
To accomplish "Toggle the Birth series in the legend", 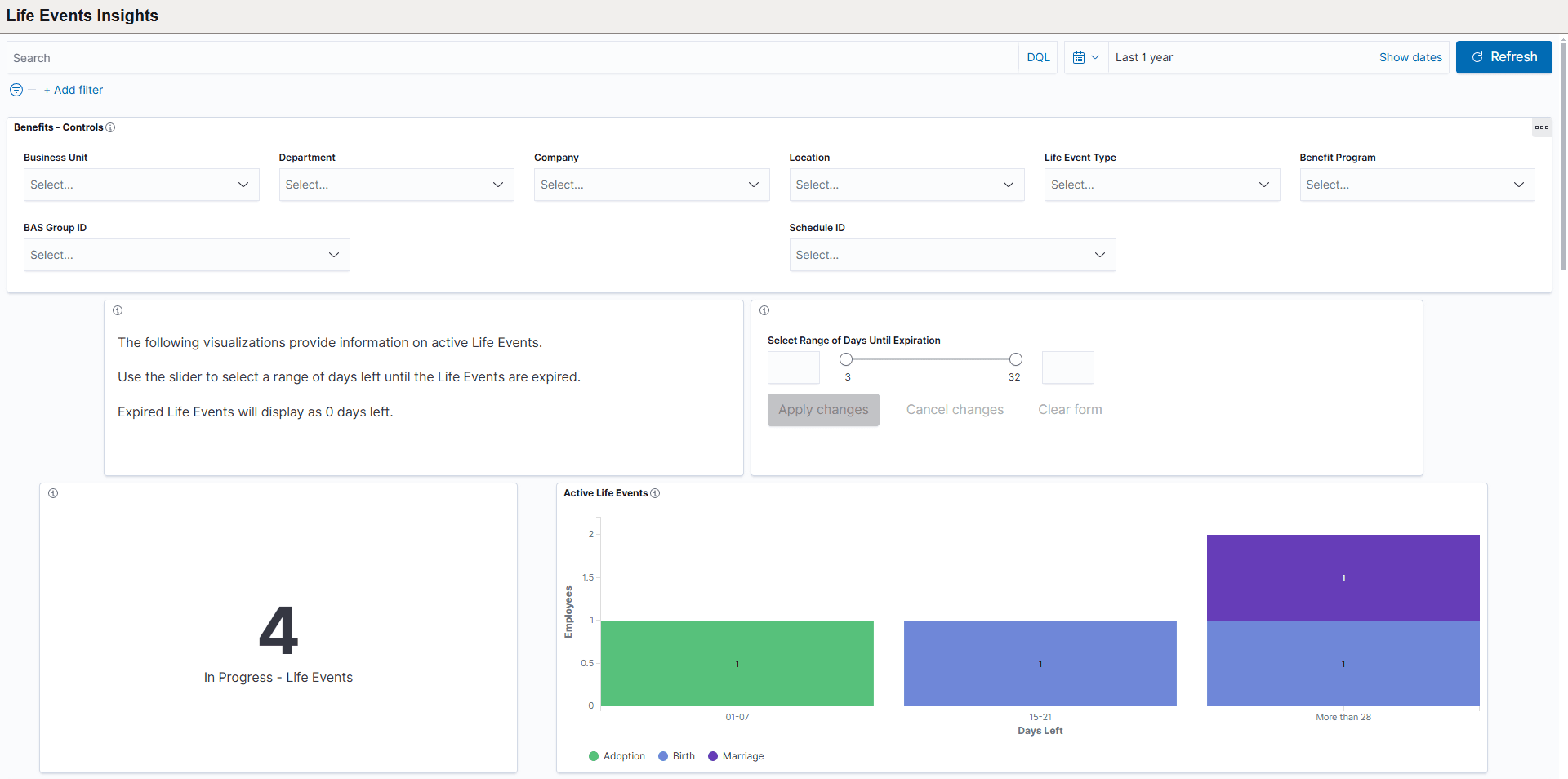I will (x=676, y=756).
